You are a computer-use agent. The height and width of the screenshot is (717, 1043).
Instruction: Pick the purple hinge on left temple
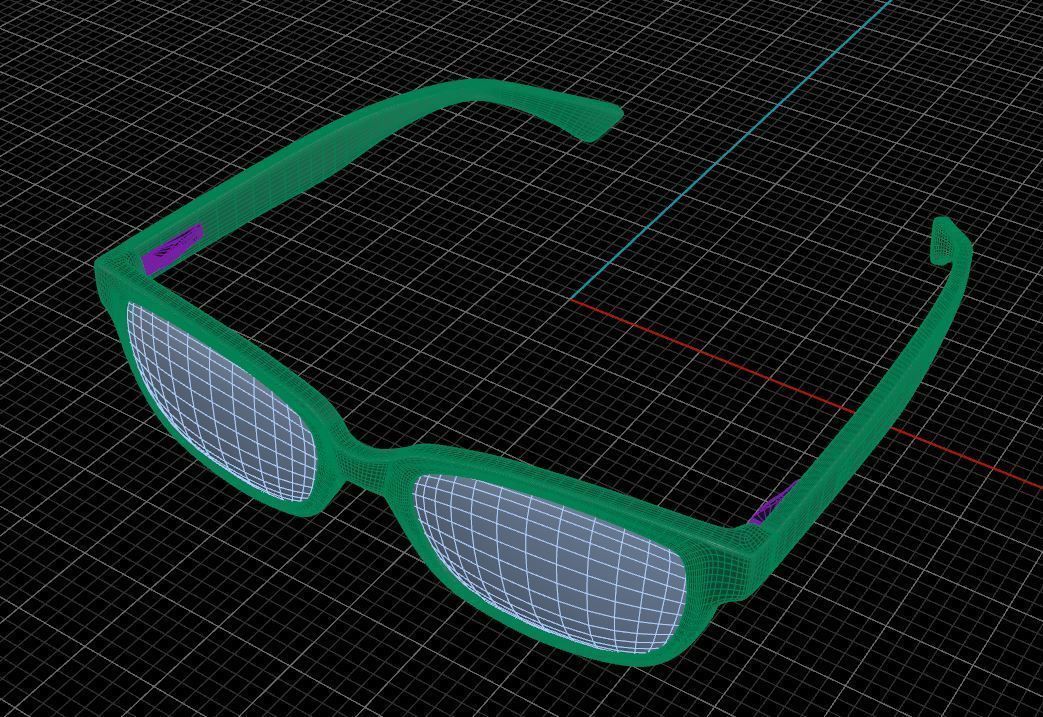pyautogui.click(x=172, y=247)
